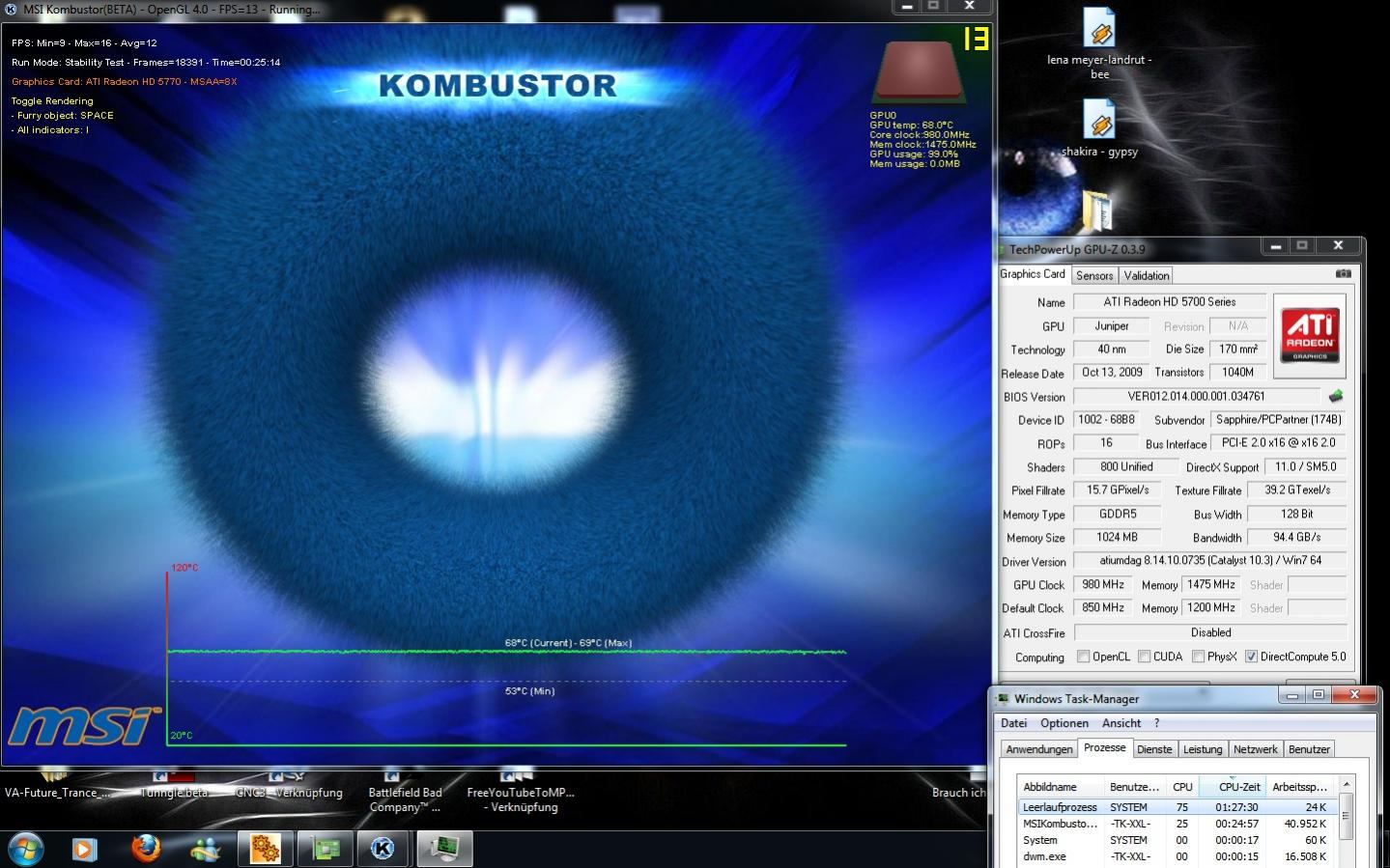
Task: Switch to the Netzwerk tab
Action: point(1255,749)
